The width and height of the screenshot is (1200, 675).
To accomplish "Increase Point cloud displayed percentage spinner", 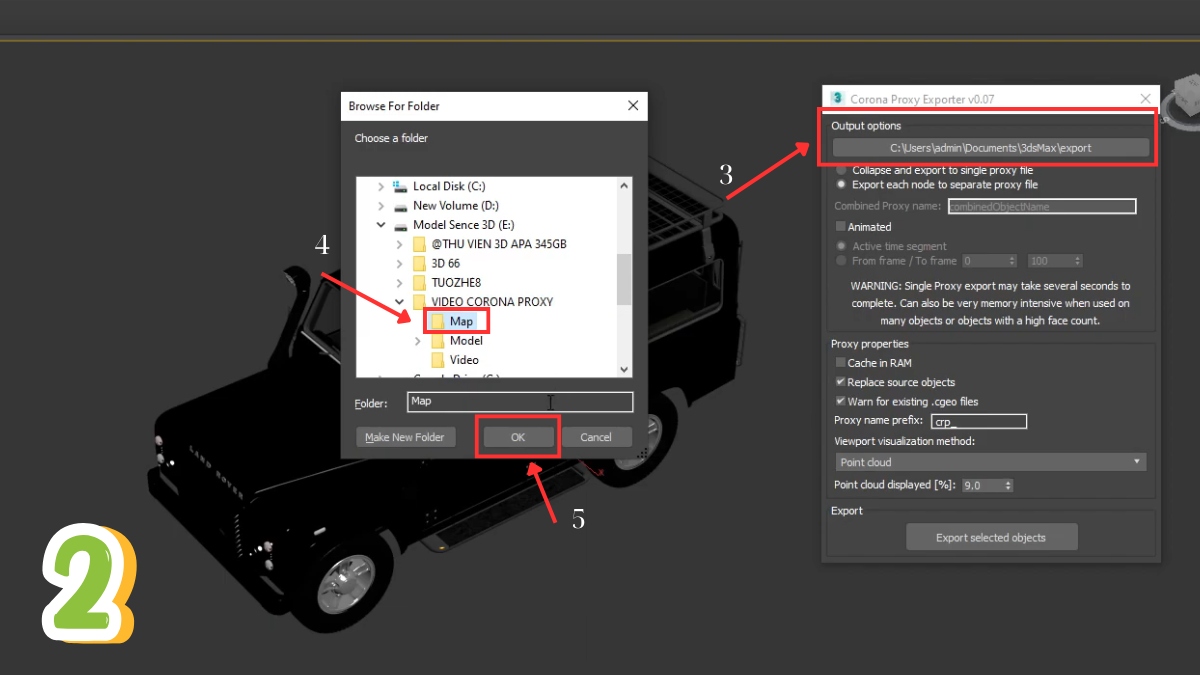I will tap(1009, 481).
